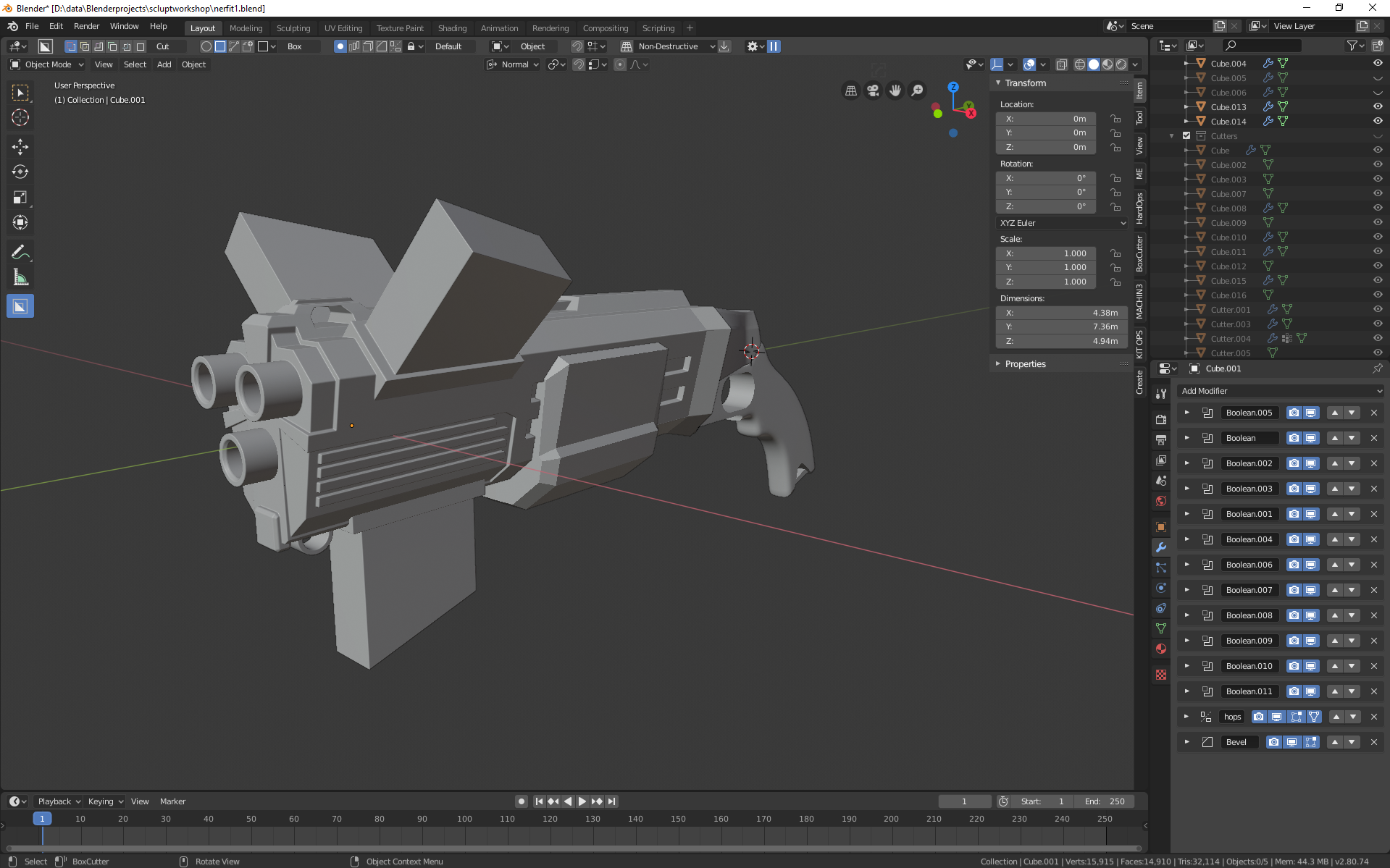Switch to the Sculpting workspace tab
1390x868 pixels.
pos(293,28)
